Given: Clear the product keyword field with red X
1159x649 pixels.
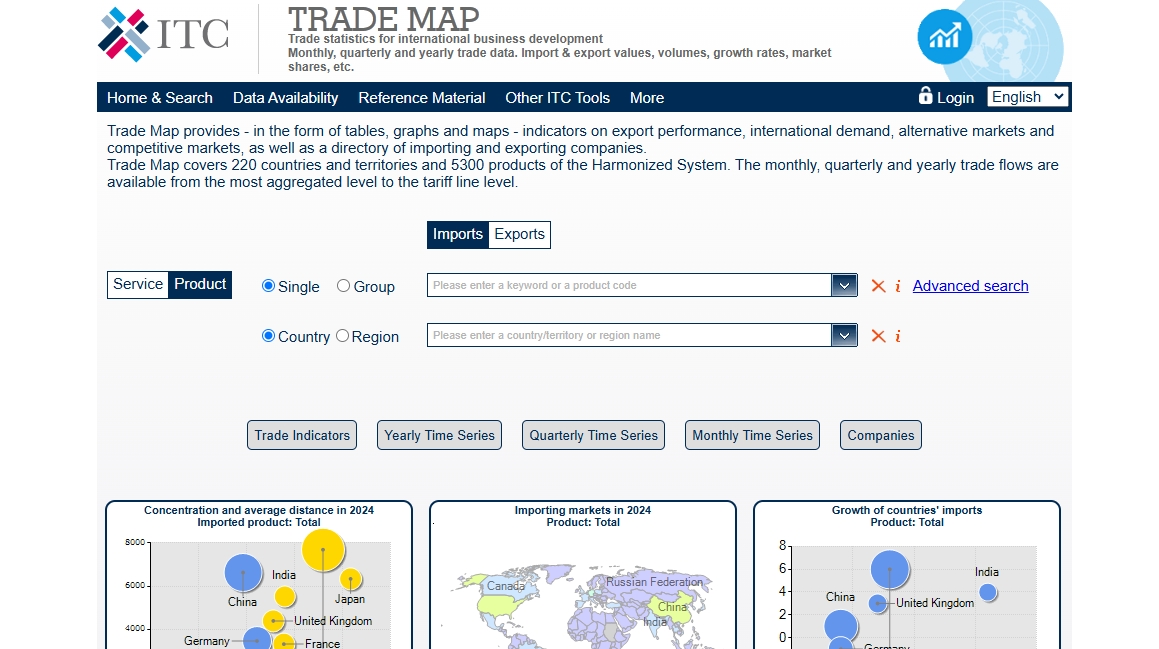Looking at the screenshot, I should click(878, 286).
